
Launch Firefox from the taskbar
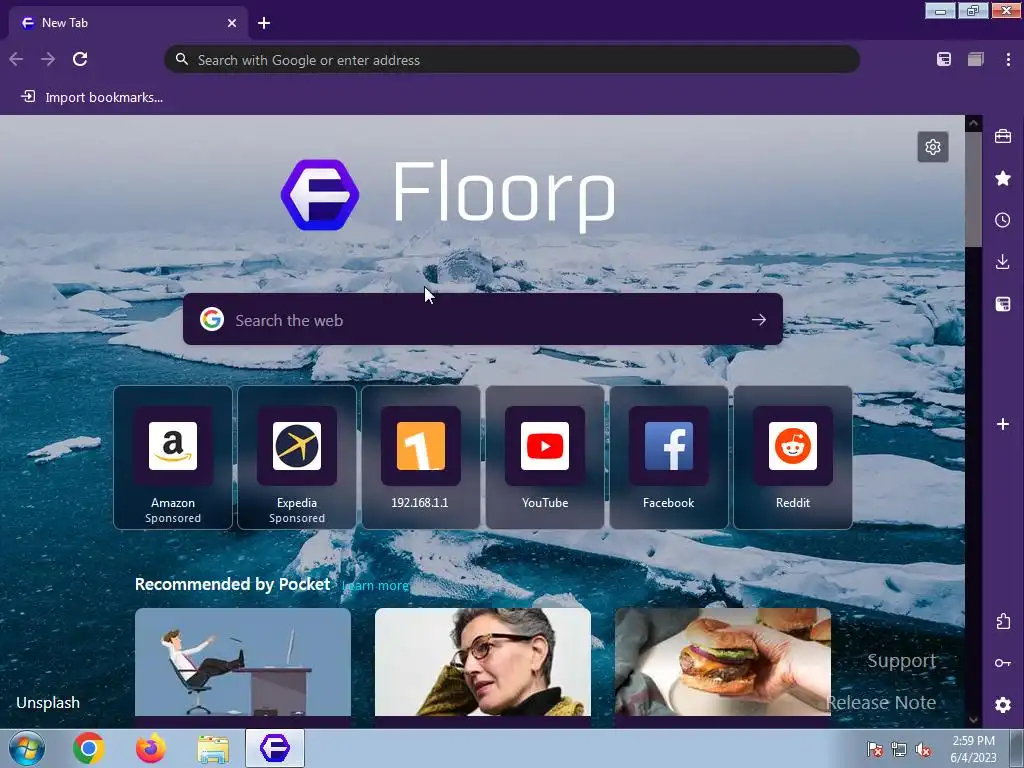pyautogui.click(x=150, y=748)
